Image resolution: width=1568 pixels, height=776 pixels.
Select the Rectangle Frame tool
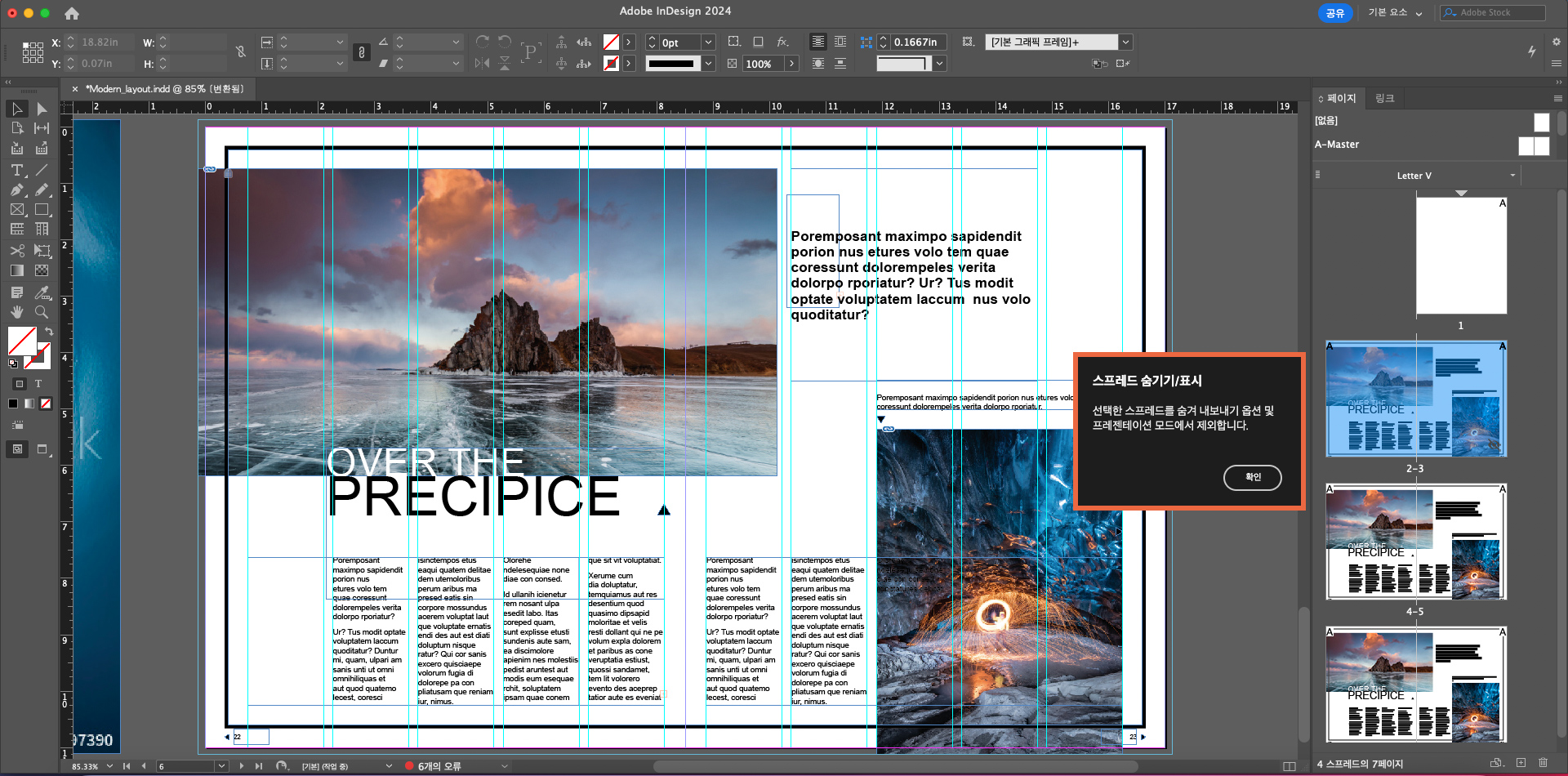(17, 209)
